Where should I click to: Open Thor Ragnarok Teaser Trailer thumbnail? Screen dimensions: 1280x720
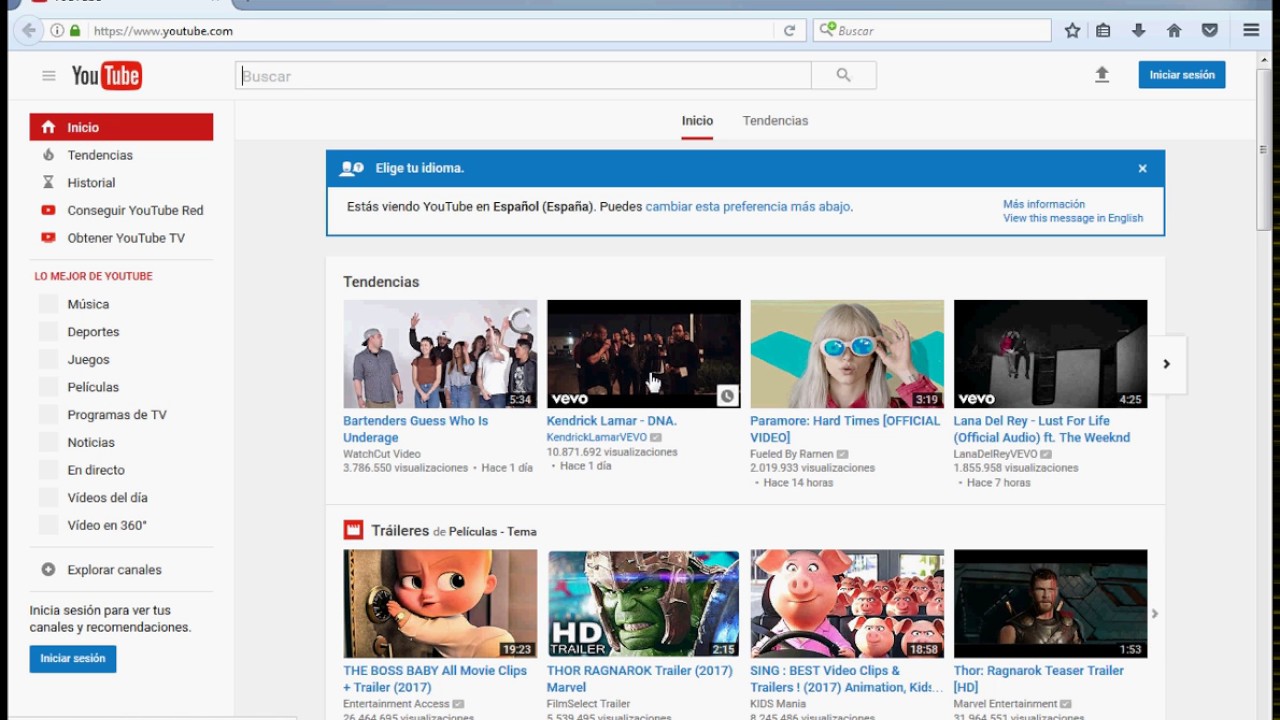click(1050, 604)
